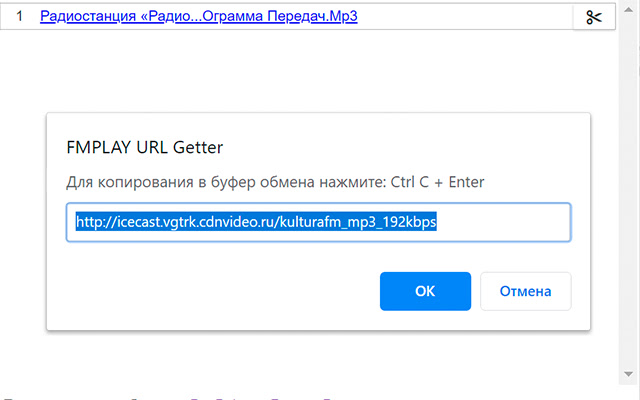Screen dimensions: 640x400
Task: Click the icecast stream URL input field
Action: point(318,222)
